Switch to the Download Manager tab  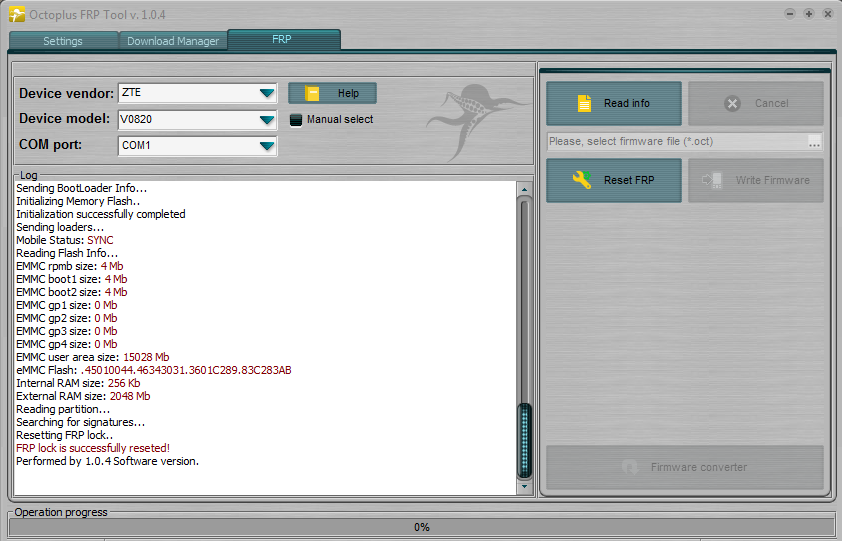[173, 41]
